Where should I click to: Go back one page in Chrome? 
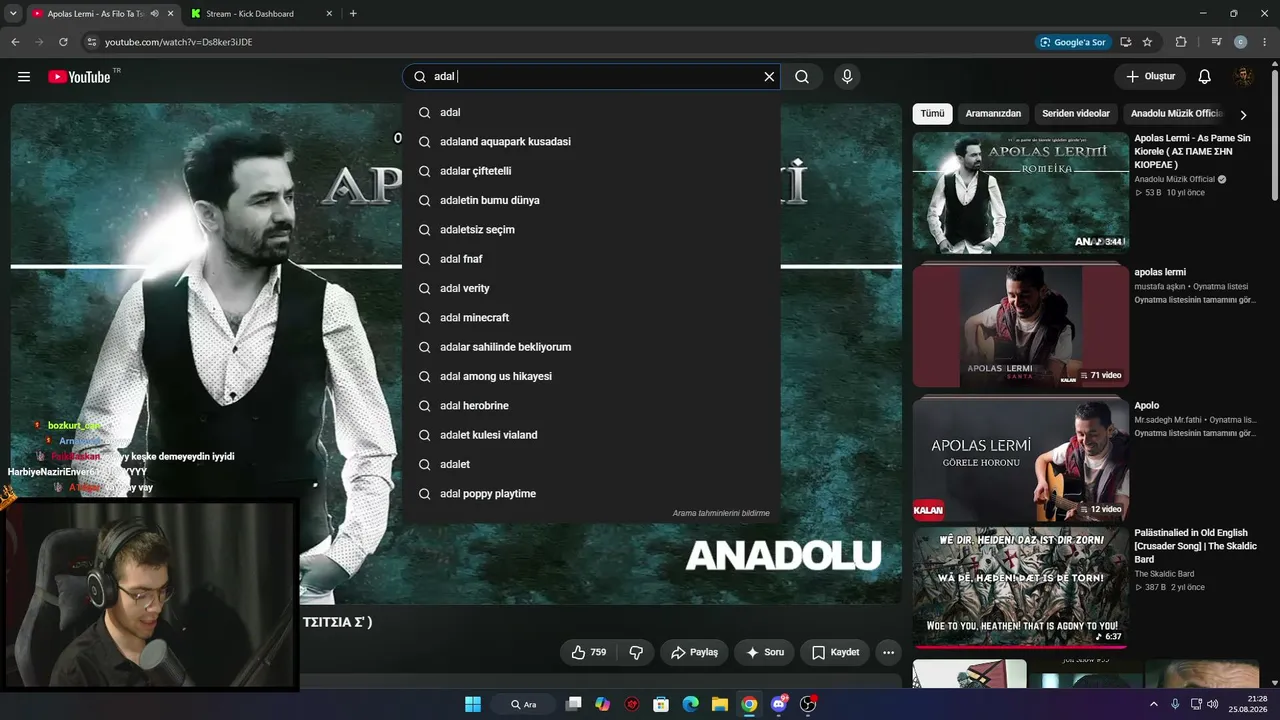pos(15,42)
